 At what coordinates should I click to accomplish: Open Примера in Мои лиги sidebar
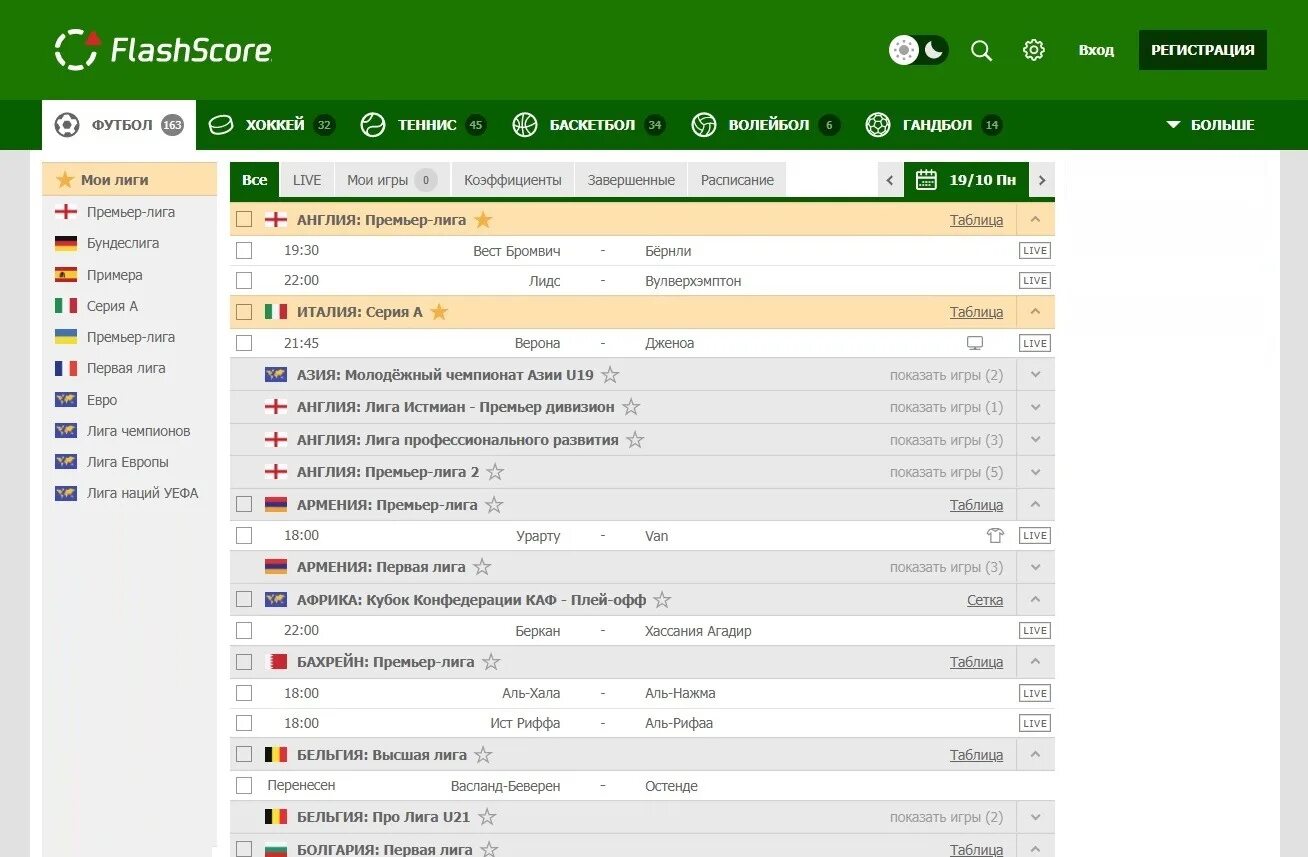pyautogui.click(x=115, y=275)
